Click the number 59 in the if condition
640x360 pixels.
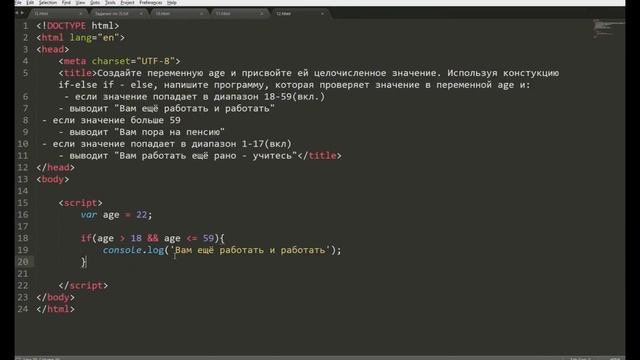click(208, 238)
